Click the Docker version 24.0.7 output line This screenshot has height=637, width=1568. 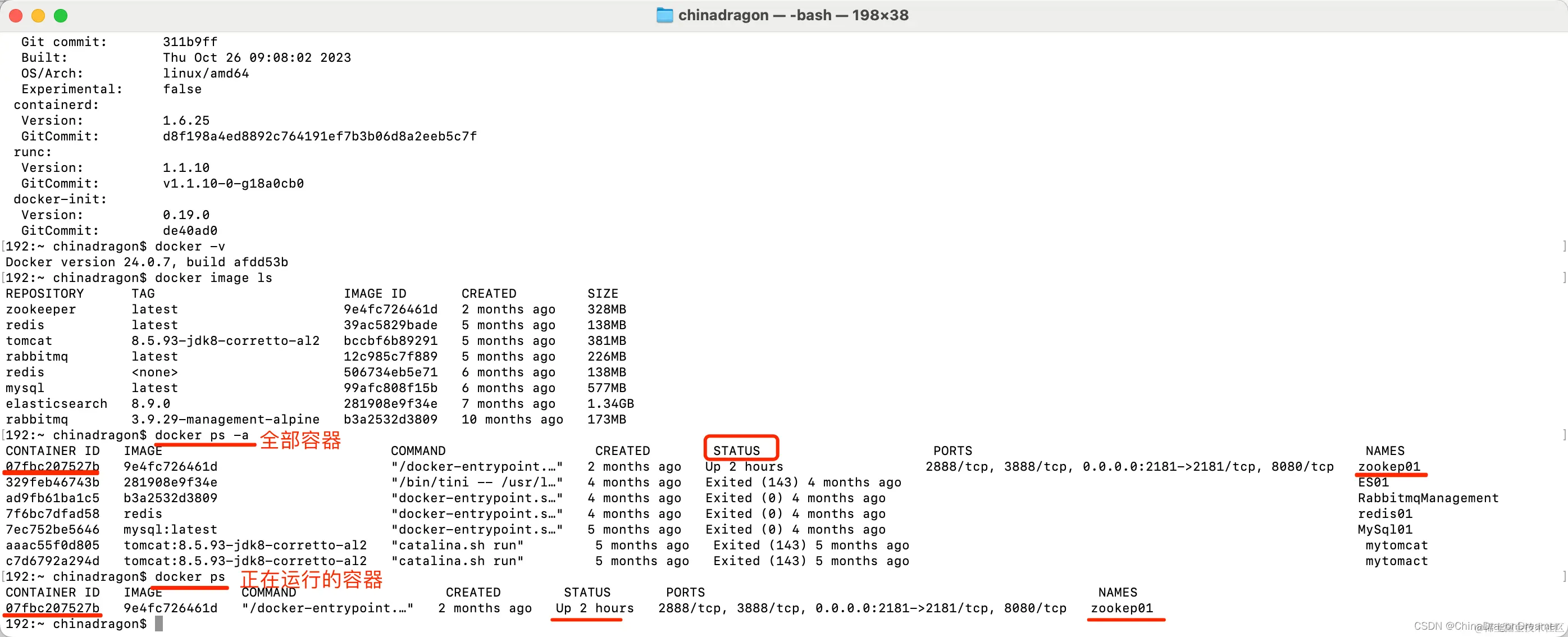coord(147,262)
